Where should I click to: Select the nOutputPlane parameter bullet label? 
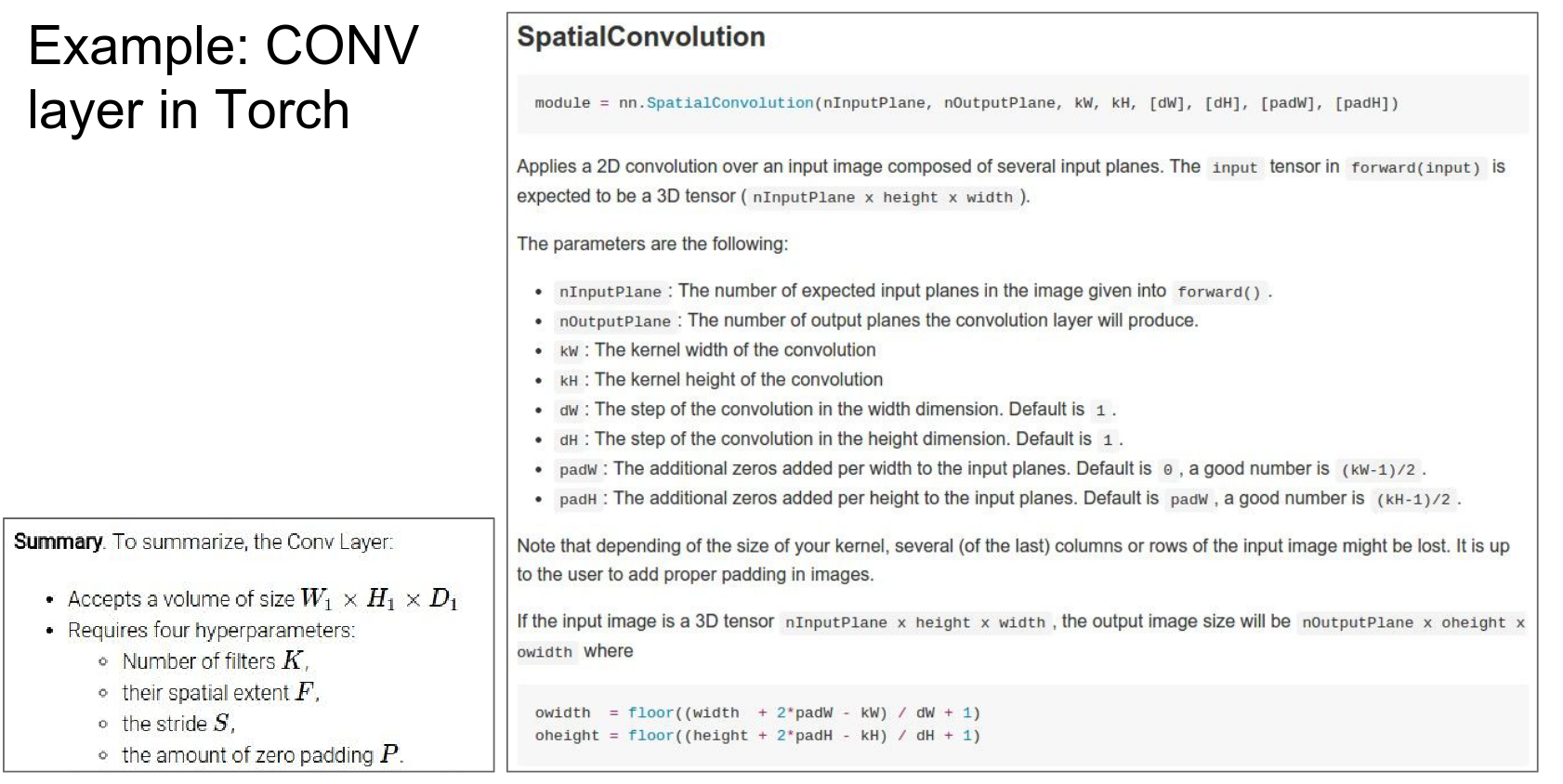coord(614,321)
